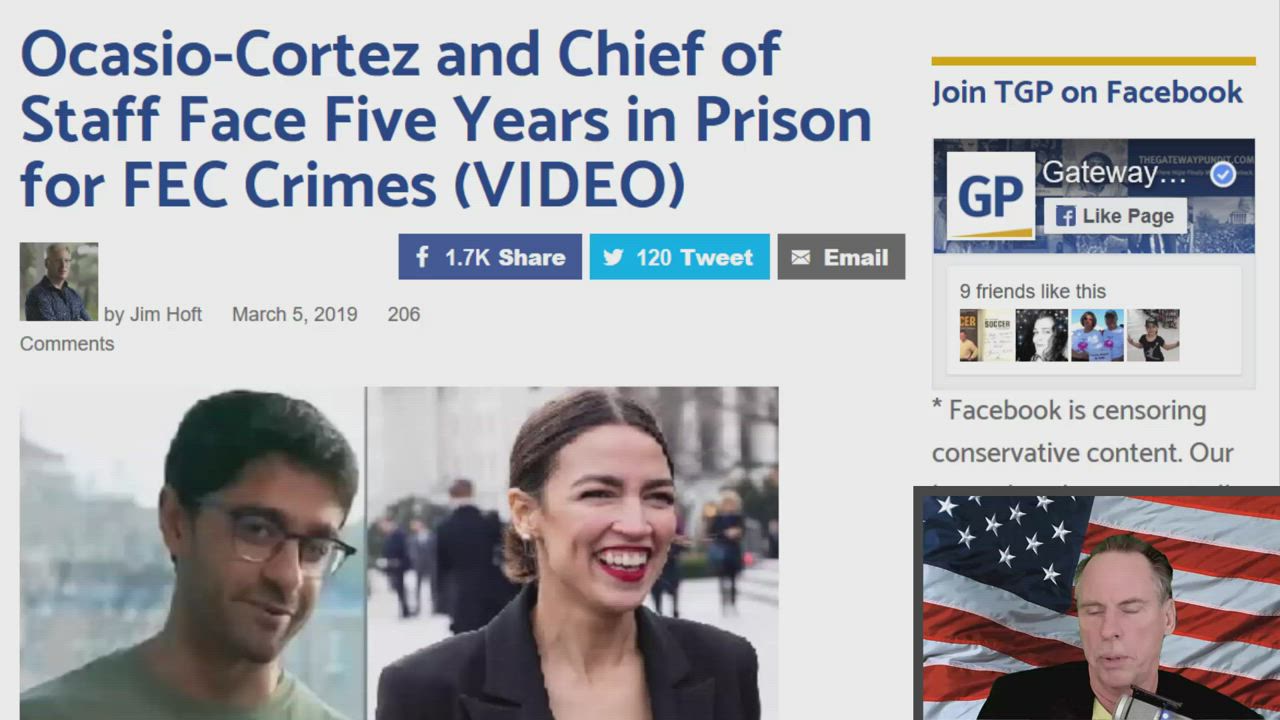Click the Gateway page name in widget
This screenshot has height=720, width=1280.
[1114, 173]
